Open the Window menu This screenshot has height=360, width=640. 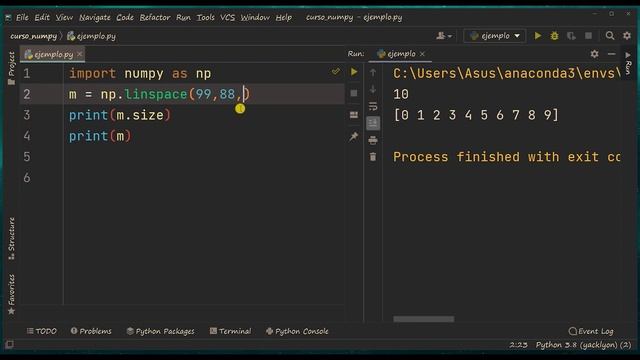pos(255,18)
